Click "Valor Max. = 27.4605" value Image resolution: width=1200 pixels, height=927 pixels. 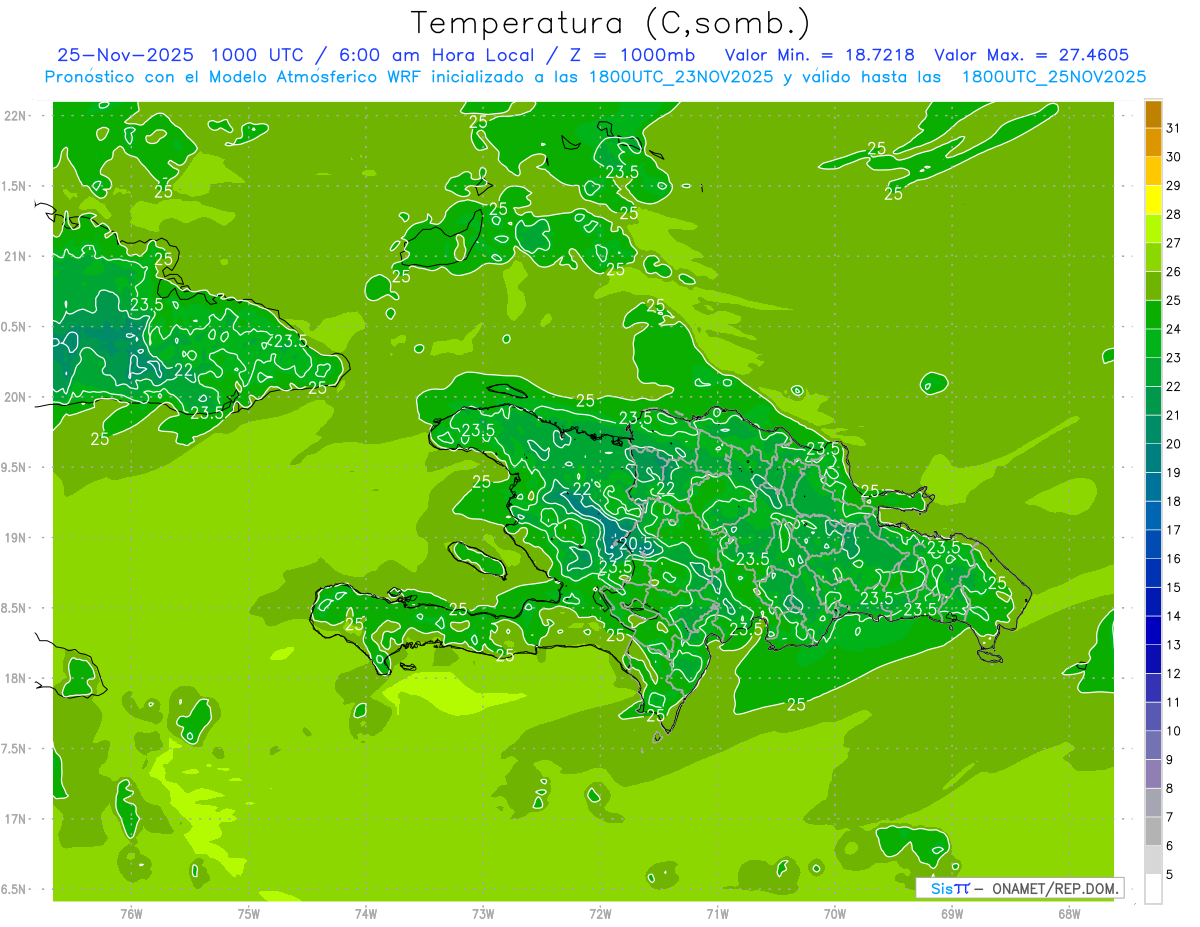(1031, 56)
